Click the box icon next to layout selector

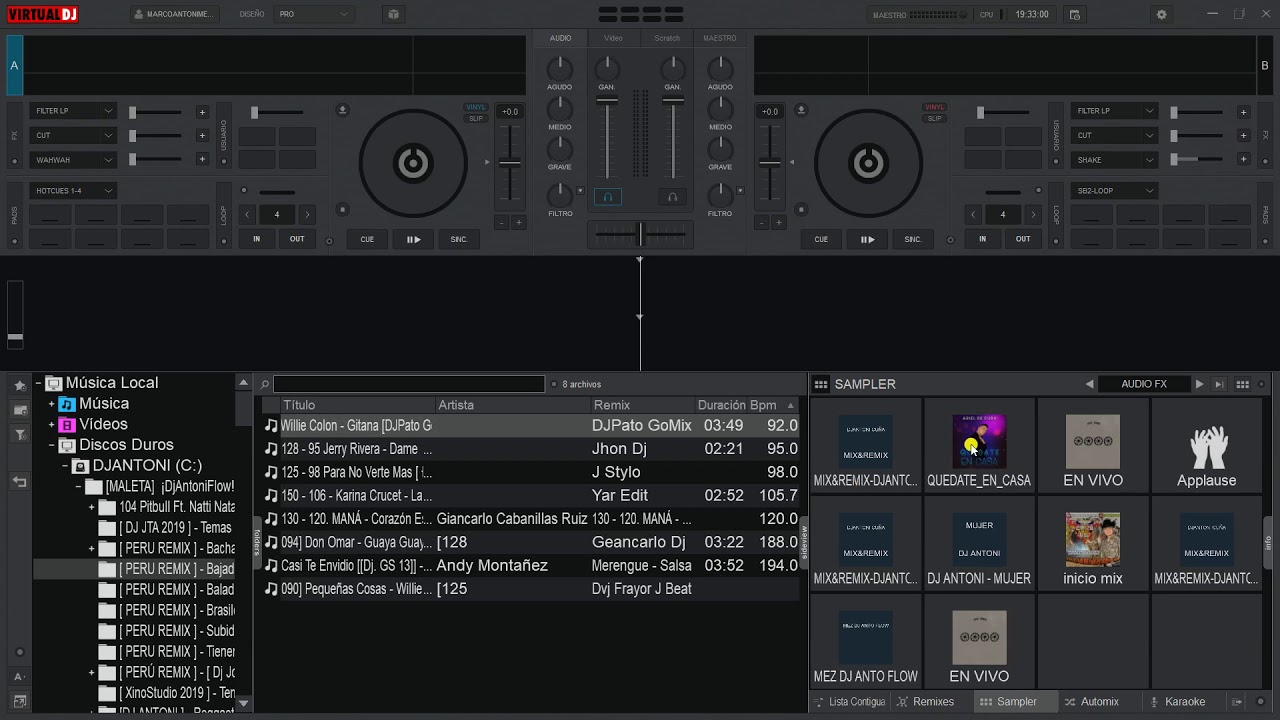(393, 15)
